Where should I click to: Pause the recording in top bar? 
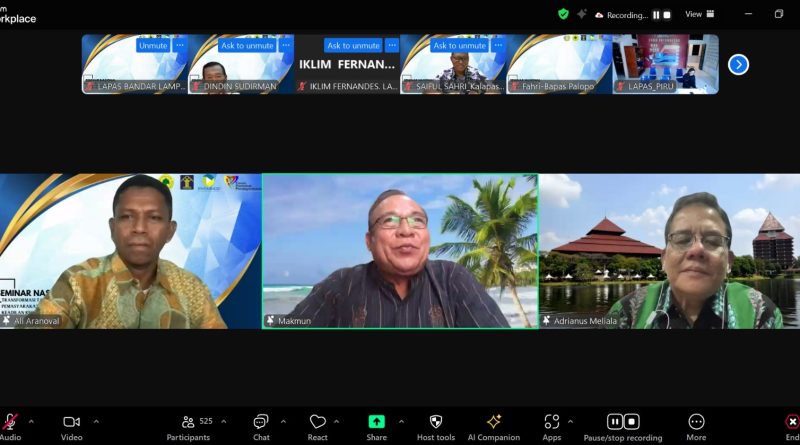point(656,15)
